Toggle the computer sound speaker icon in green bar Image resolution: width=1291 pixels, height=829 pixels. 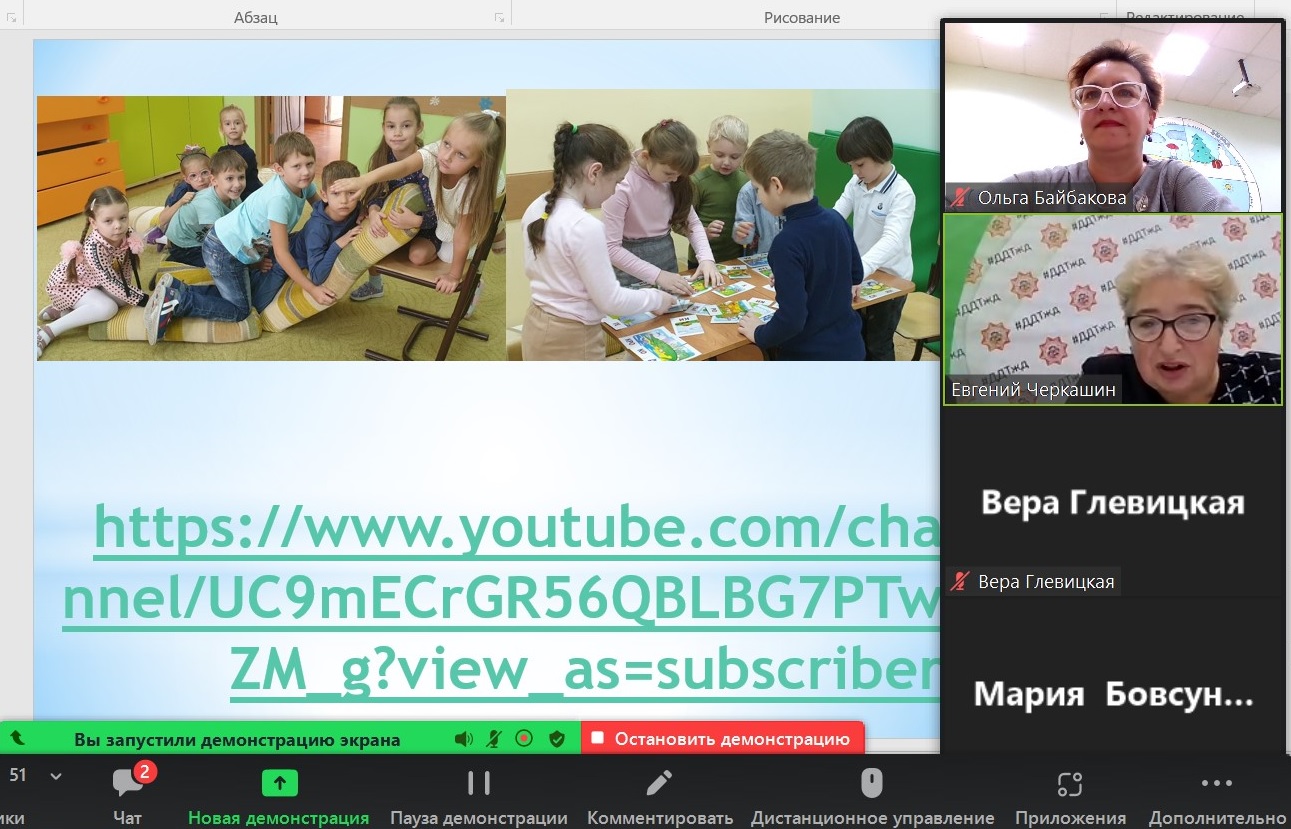click(x=463, y=739)
